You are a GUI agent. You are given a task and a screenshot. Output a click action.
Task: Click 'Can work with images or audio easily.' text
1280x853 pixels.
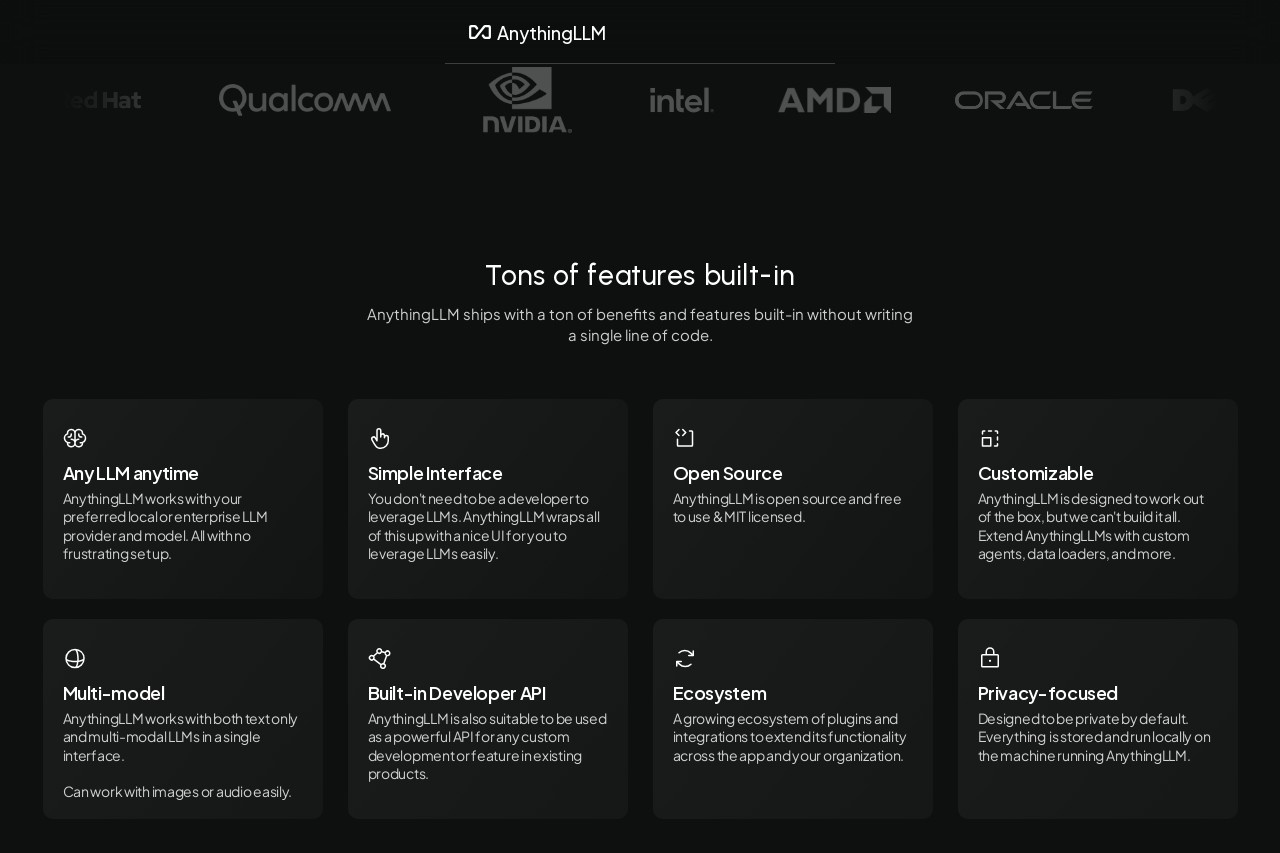(177, 792)
